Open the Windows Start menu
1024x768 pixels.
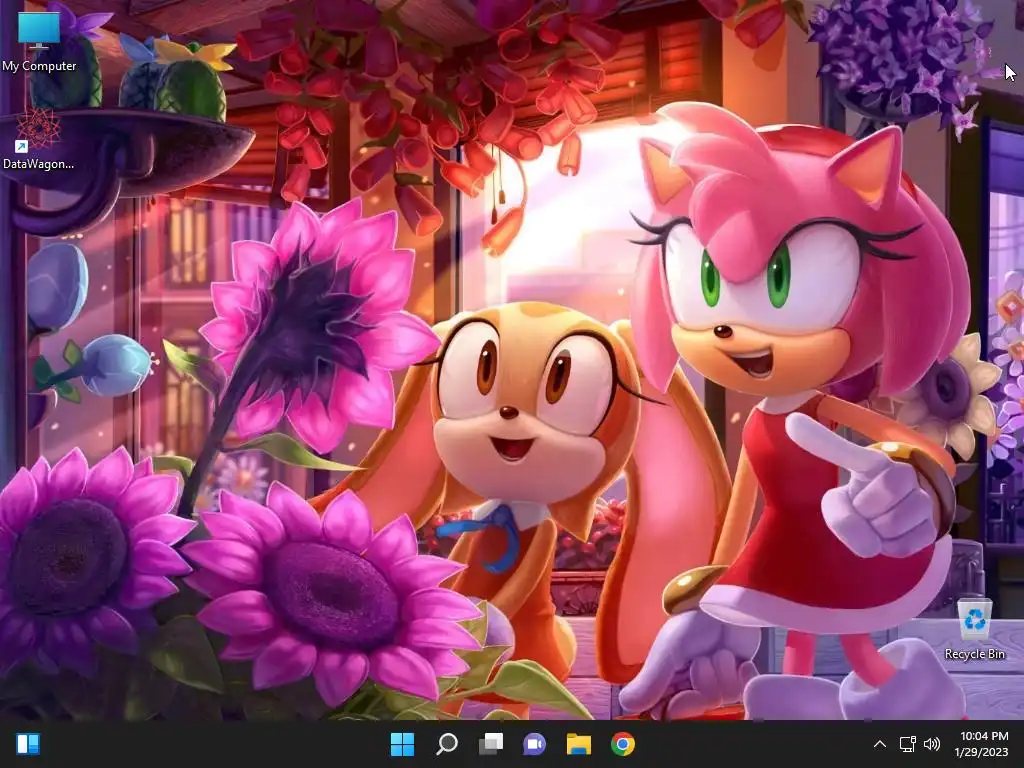click(402, 744)
